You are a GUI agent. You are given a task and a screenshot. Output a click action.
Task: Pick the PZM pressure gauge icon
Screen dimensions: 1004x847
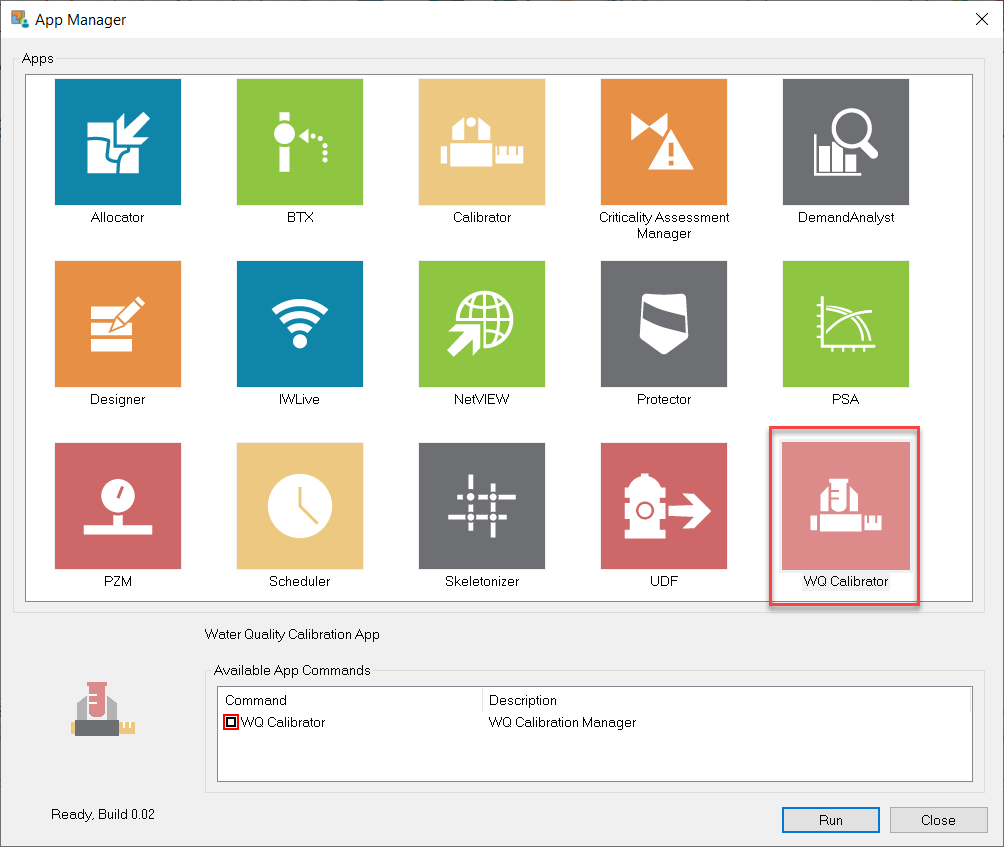pos(118,506)
